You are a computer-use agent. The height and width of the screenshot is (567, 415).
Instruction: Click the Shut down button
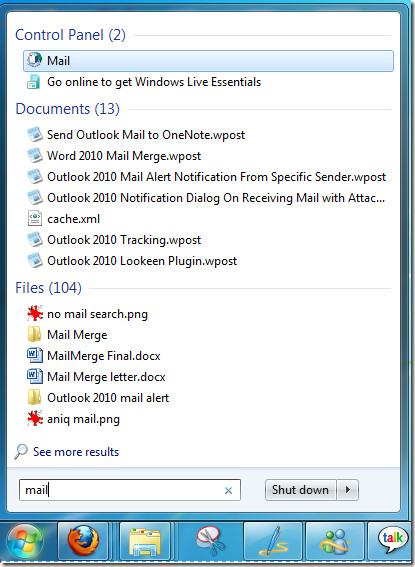click(300, 490)
